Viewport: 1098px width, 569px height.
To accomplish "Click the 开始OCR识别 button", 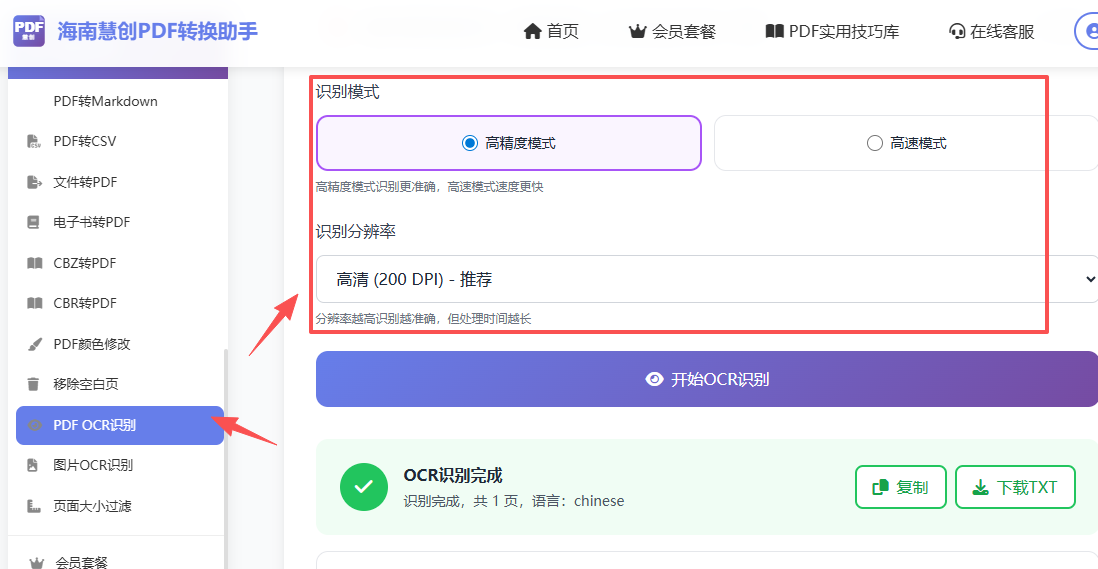I will pyautogui.click(x=707, y=379).
